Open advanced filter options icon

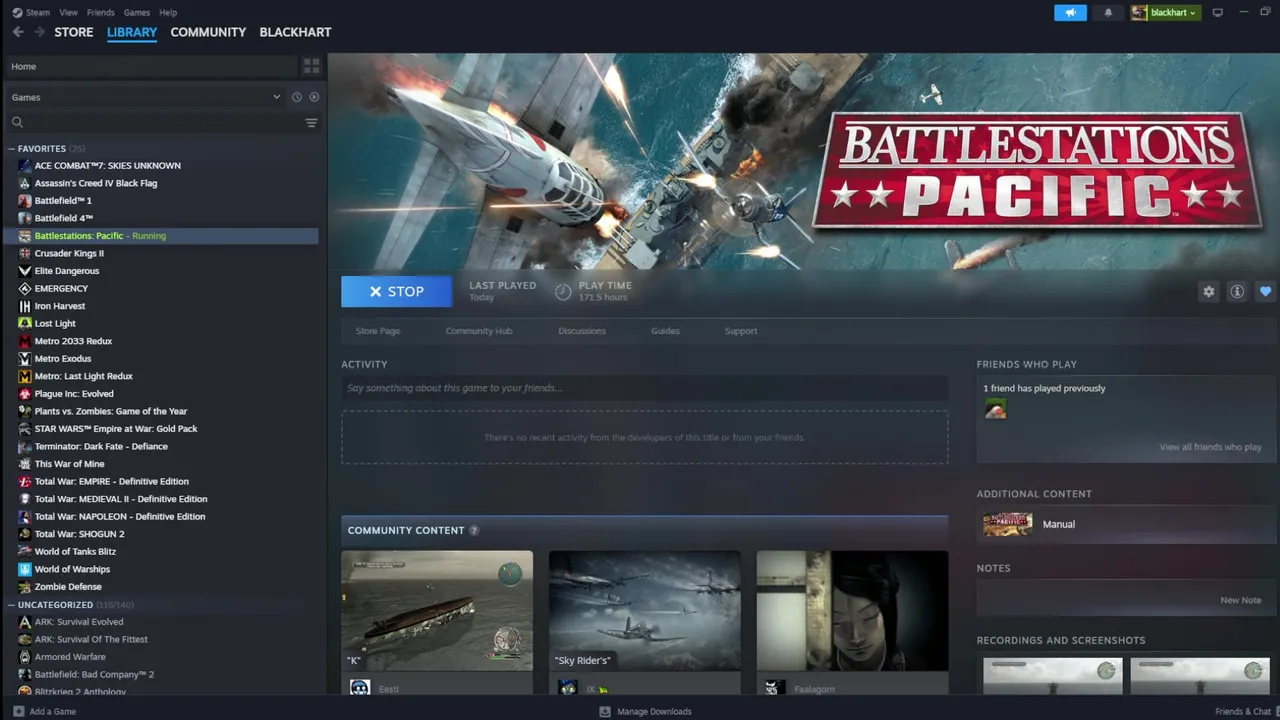click(311, 123)
